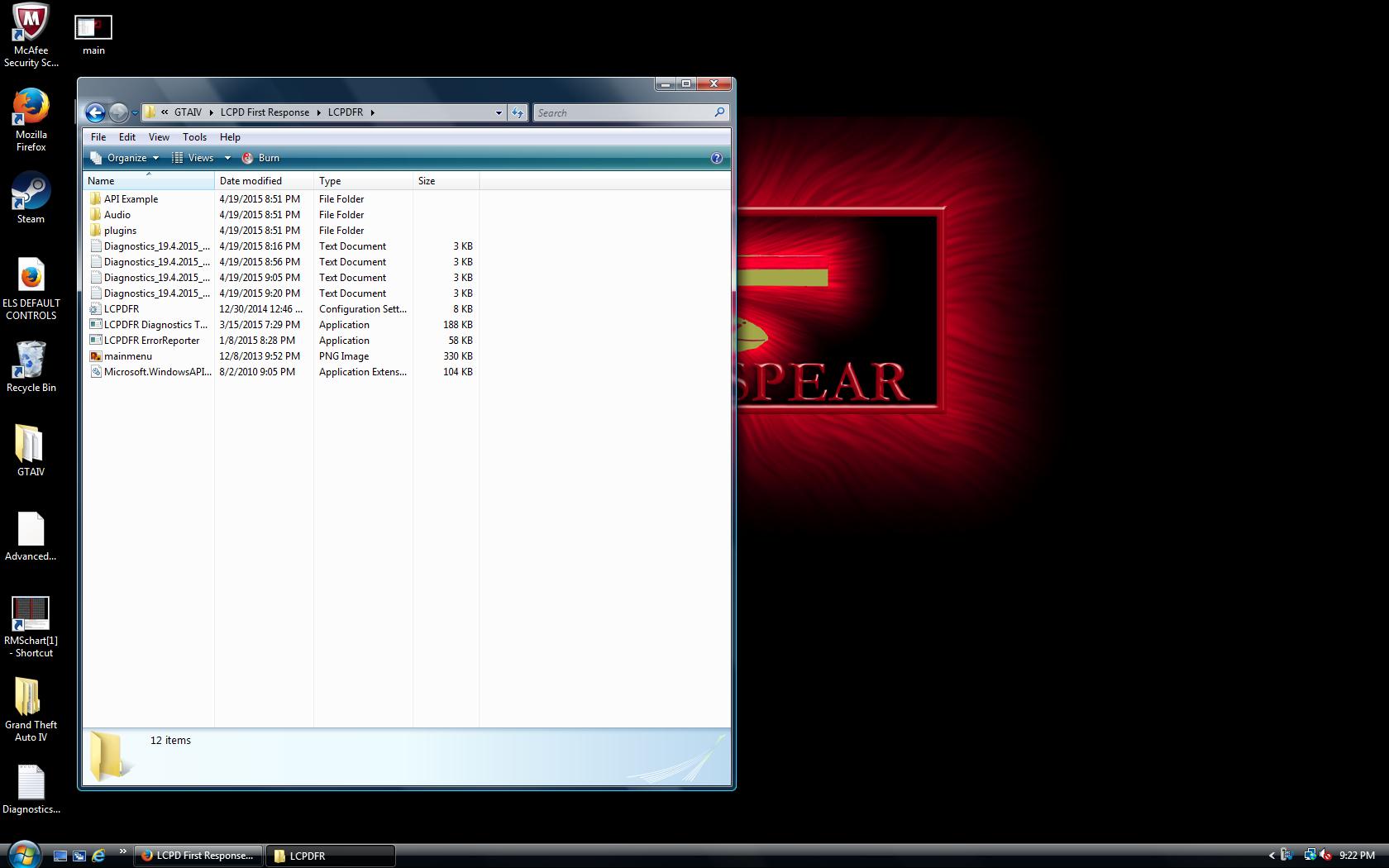Select the Recycle Bin desktop icon

[x=31, y=365]
